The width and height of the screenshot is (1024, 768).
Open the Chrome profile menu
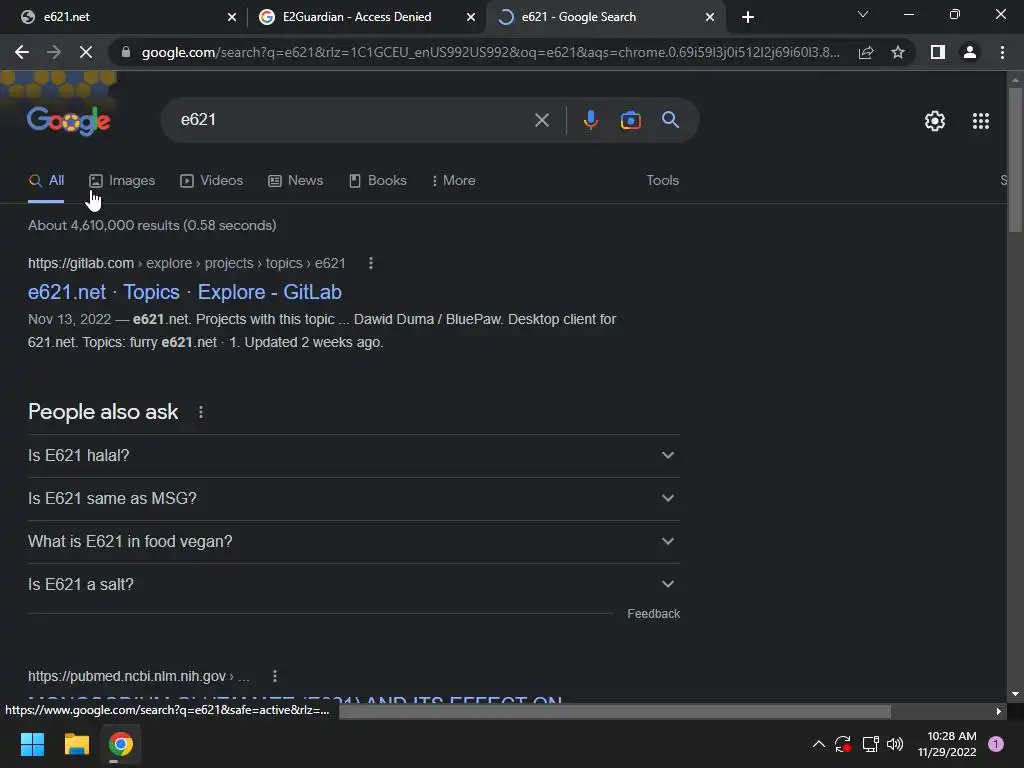tap(970, 52)
